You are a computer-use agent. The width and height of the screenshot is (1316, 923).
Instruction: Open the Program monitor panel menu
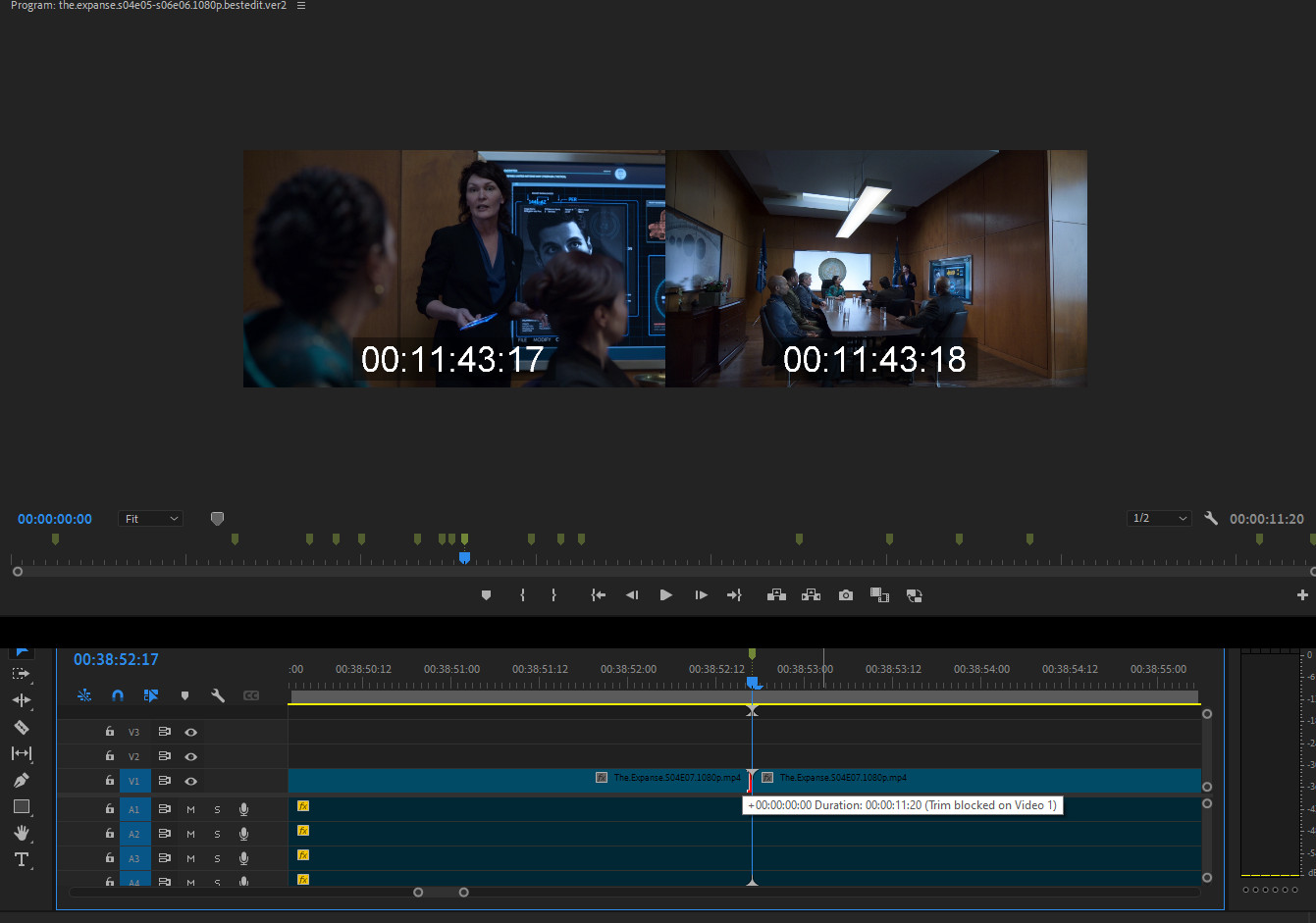(301, 6)
